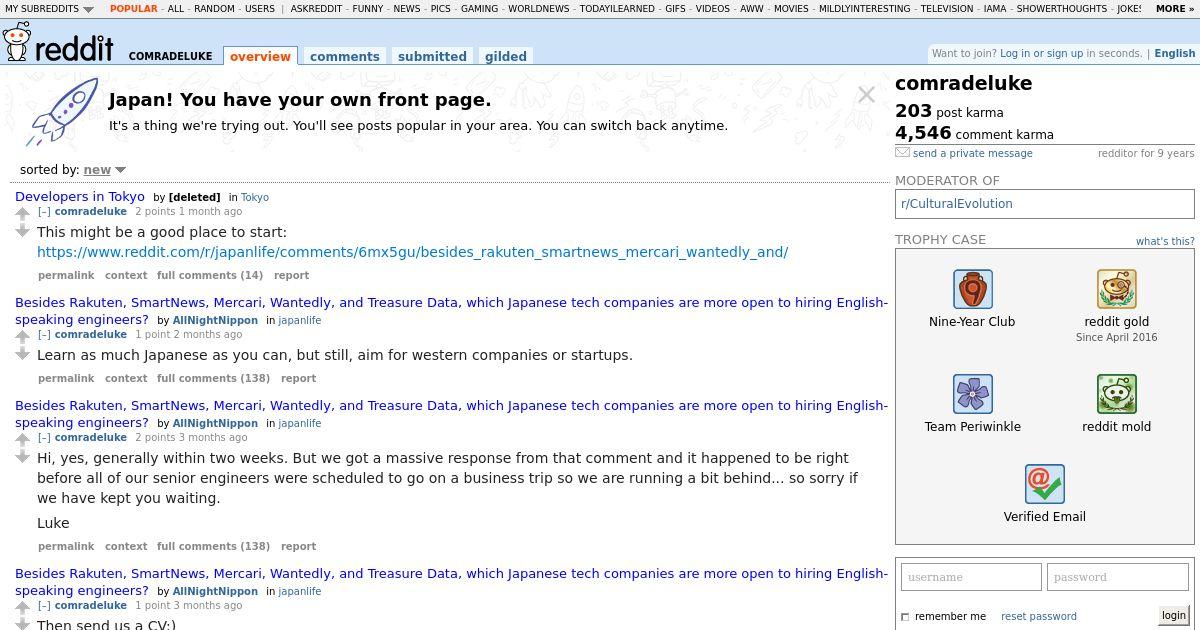Switch to the overview tab
This screenshot has width=1200, height=630.
click(x=260, y=57)
